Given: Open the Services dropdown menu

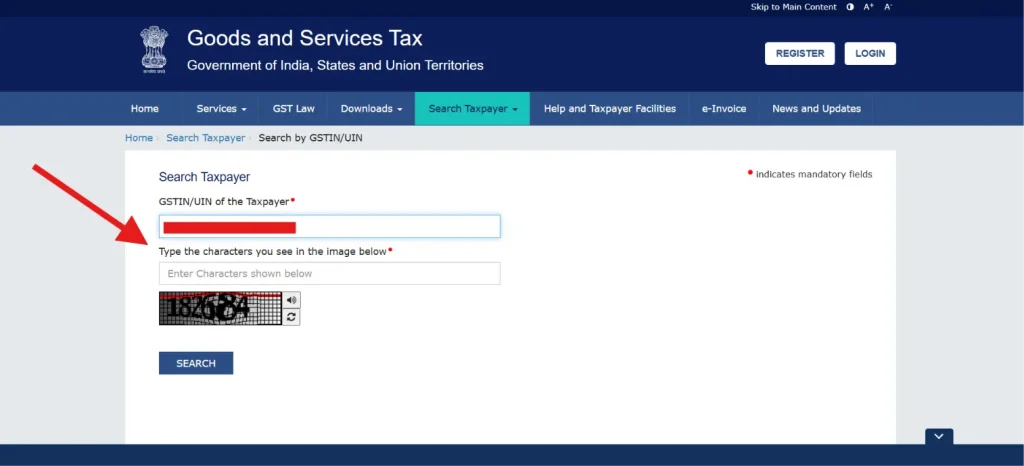Looking at the screenshot, I should tap(221, 109).
